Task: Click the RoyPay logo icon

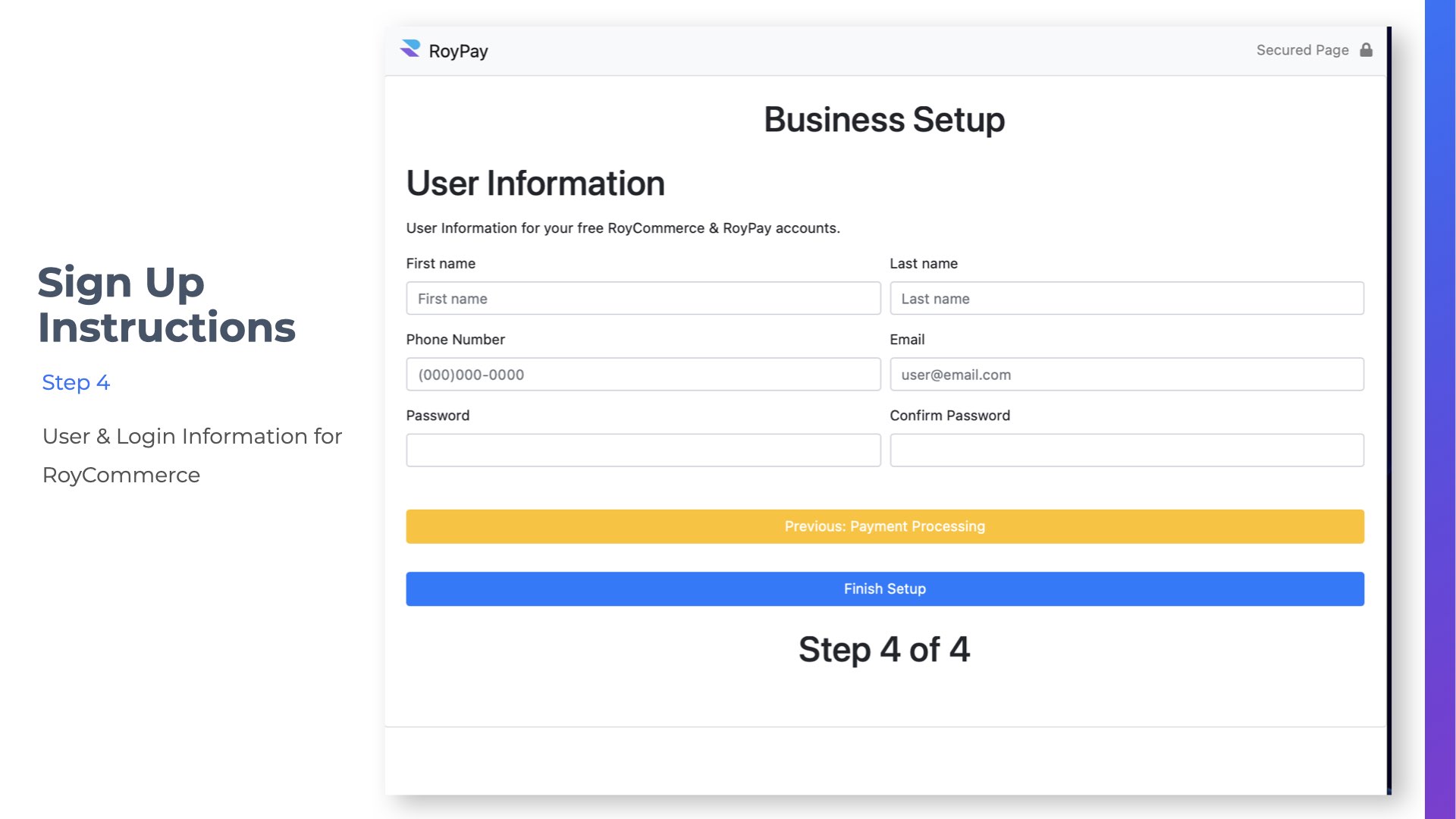Action: point(410,49)
